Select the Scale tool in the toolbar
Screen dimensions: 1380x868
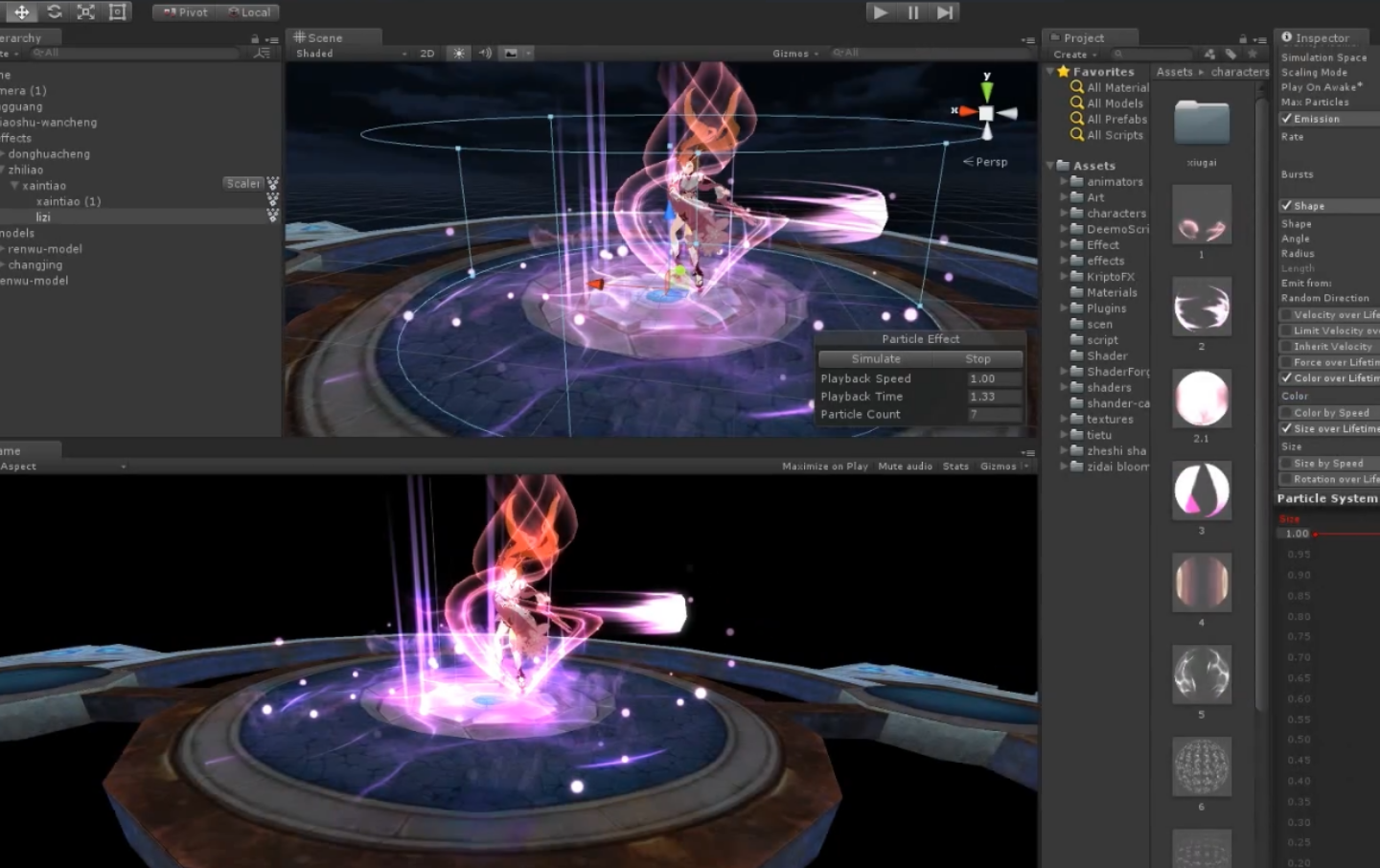click(85, 11)
